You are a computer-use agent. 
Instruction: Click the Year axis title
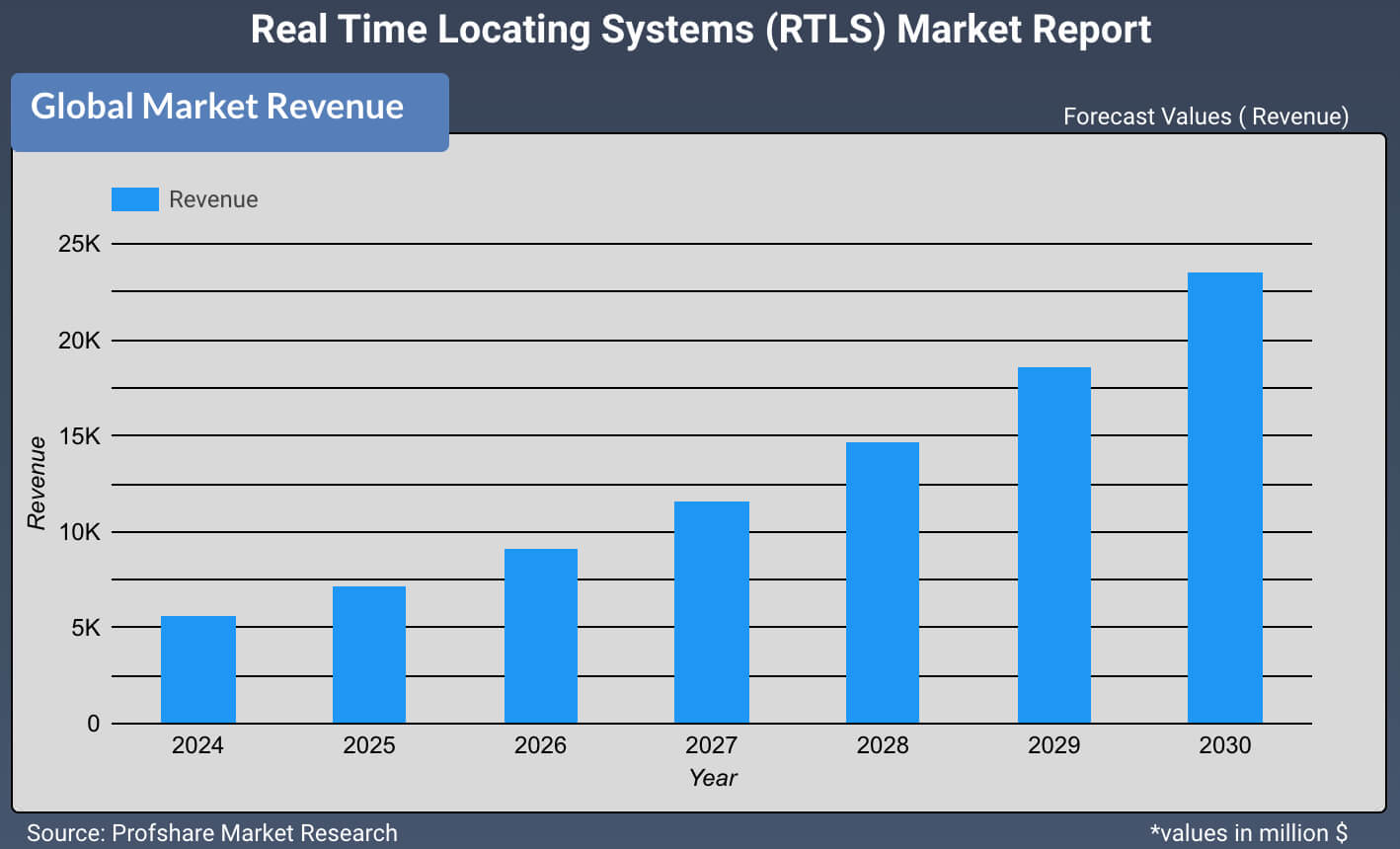click(x=713, y=778)
